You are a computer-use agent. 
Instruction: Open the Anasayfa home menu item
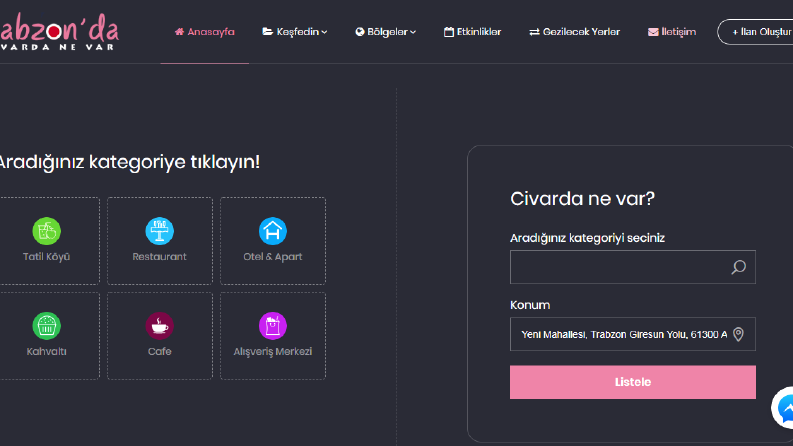tap(204, 32)
